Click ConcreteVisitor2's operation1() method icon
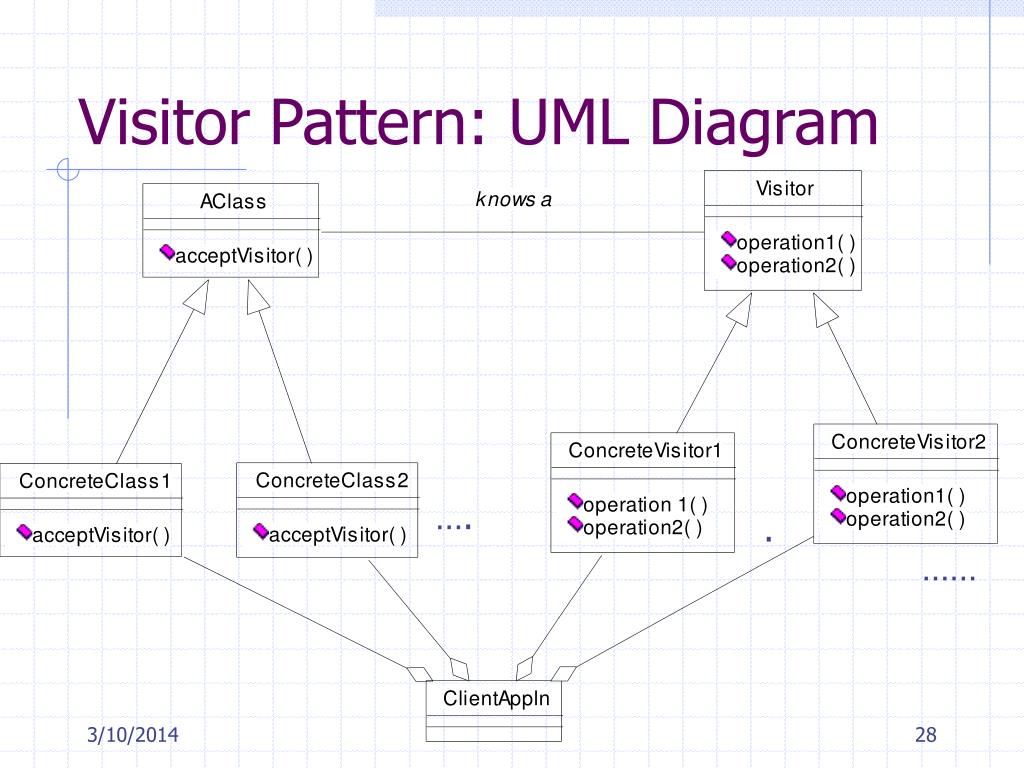Viewport: 1024px width, 768px height. pyautogui.click(x=839, y=492)
